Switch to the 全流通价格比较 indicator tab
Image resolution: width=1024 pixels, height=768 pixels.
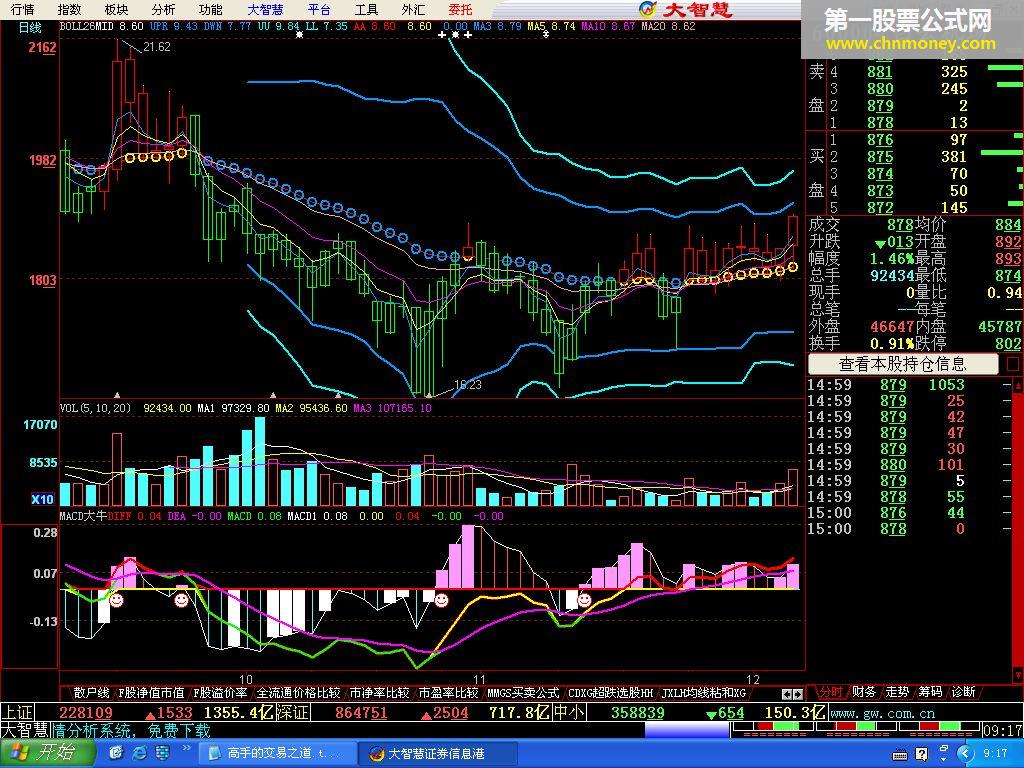[298, 693]
